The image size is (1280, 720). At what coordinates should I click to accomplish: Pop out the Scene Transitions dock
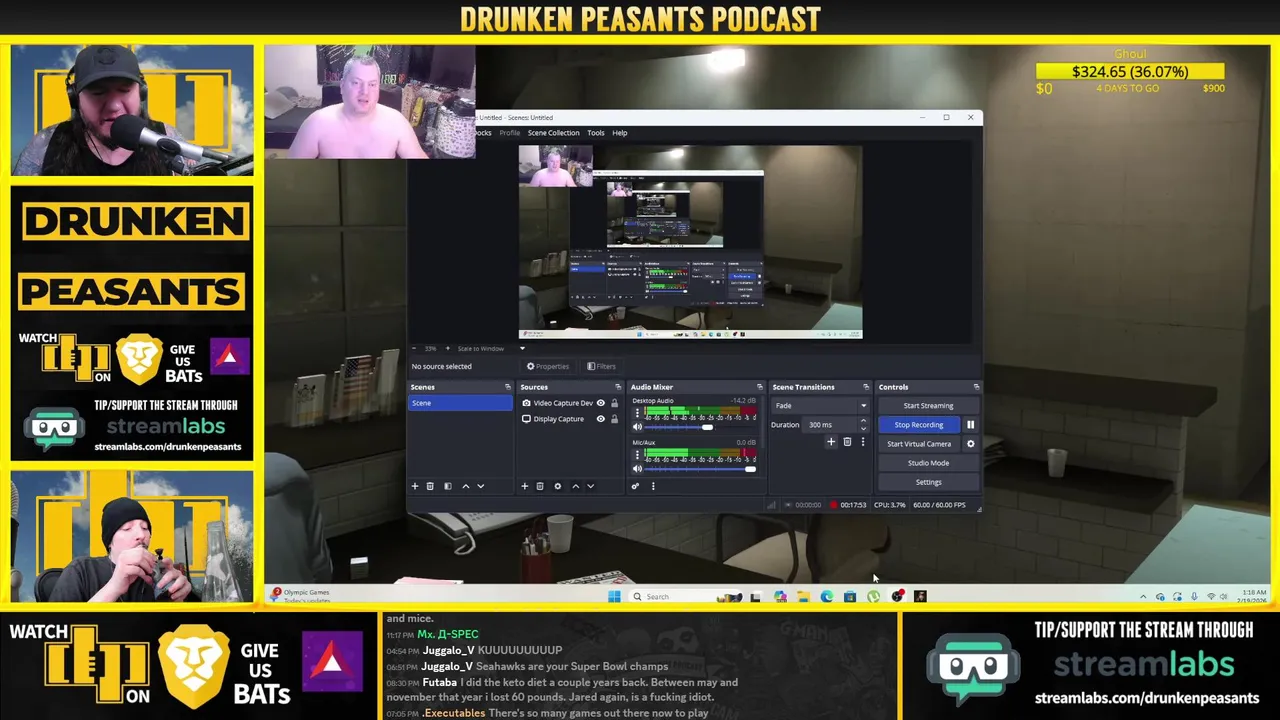point(866,387)
